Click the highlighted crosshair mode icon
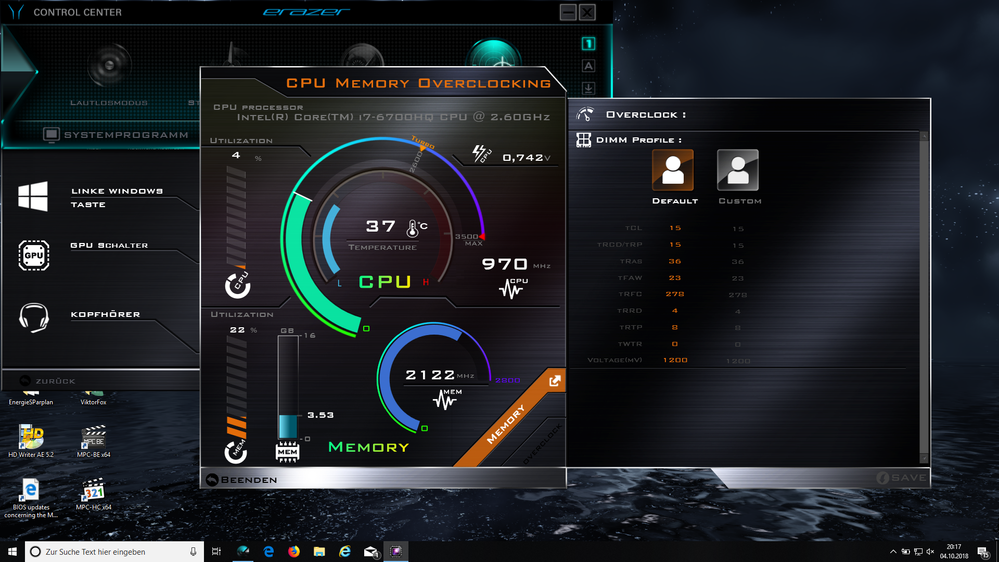The image size is (999, 562). click(493, 62)
